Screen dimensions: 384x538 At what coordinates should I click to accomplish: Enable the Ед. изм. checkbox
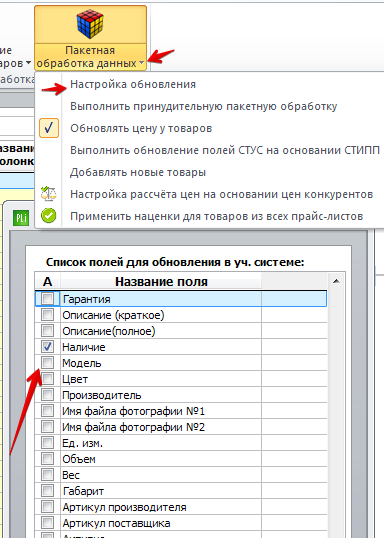47,443
